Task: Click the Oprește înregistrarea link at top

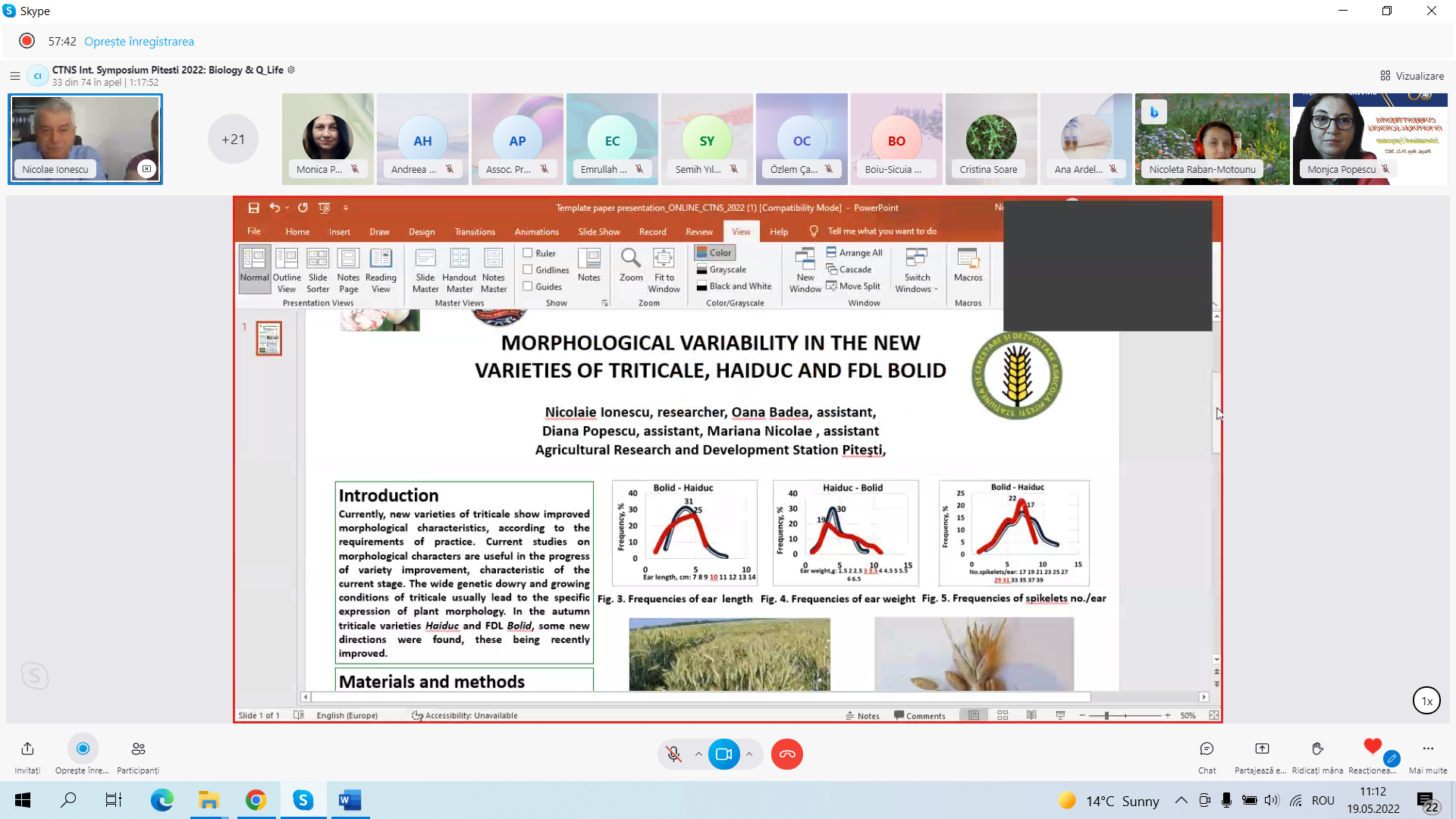Action: [139, 42]
